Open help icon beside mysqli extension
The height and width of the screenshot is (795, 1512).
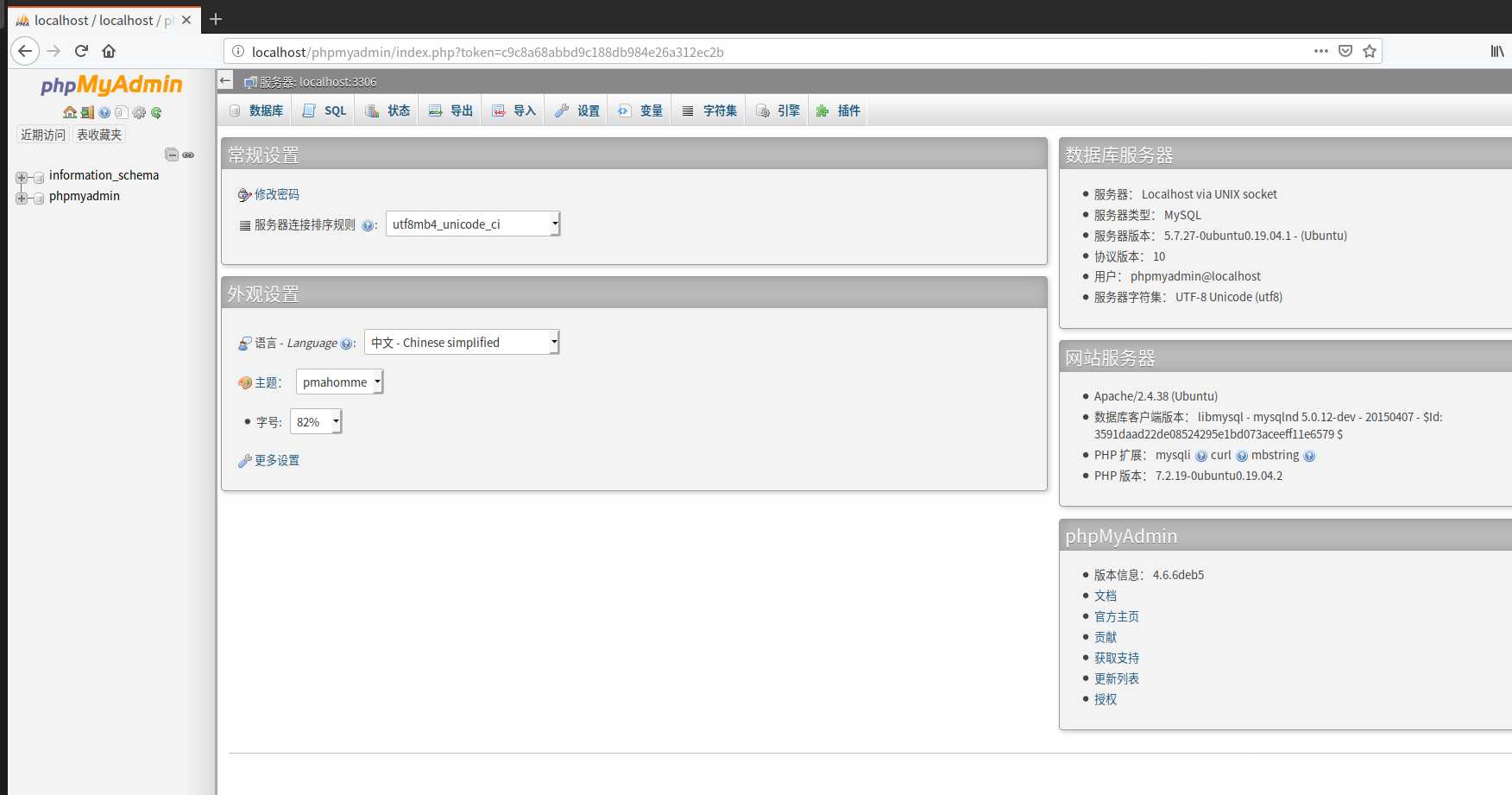click(1201, 456)
